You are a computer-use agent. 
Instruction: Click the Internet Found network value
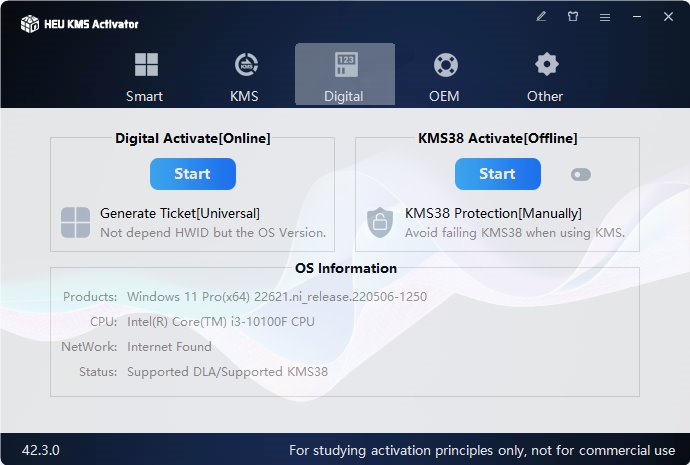pyautogui.click(x=169, y=347)
